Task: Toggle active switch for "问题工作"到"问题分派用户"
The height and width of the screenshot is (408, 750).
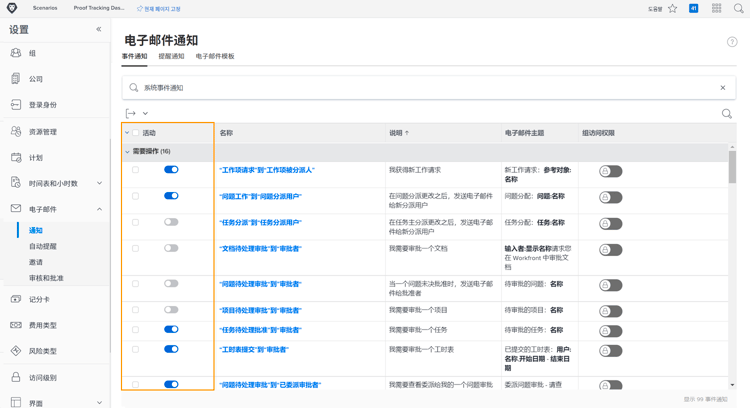Action: coord(171,196)
